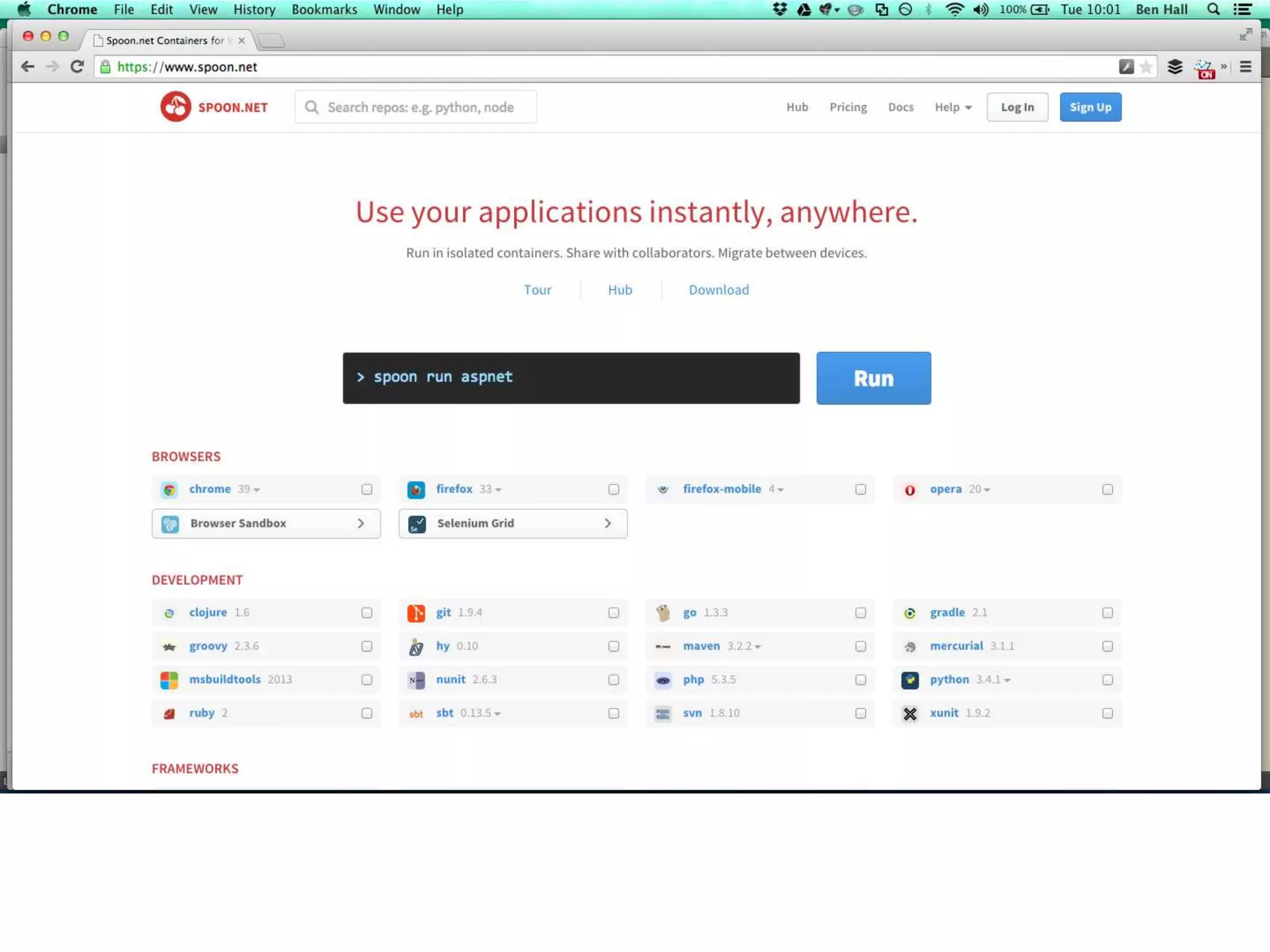The height and width of the screenshot is (952, 1270).
Task: Click the svn icon
Action: [x=663, y=713]
